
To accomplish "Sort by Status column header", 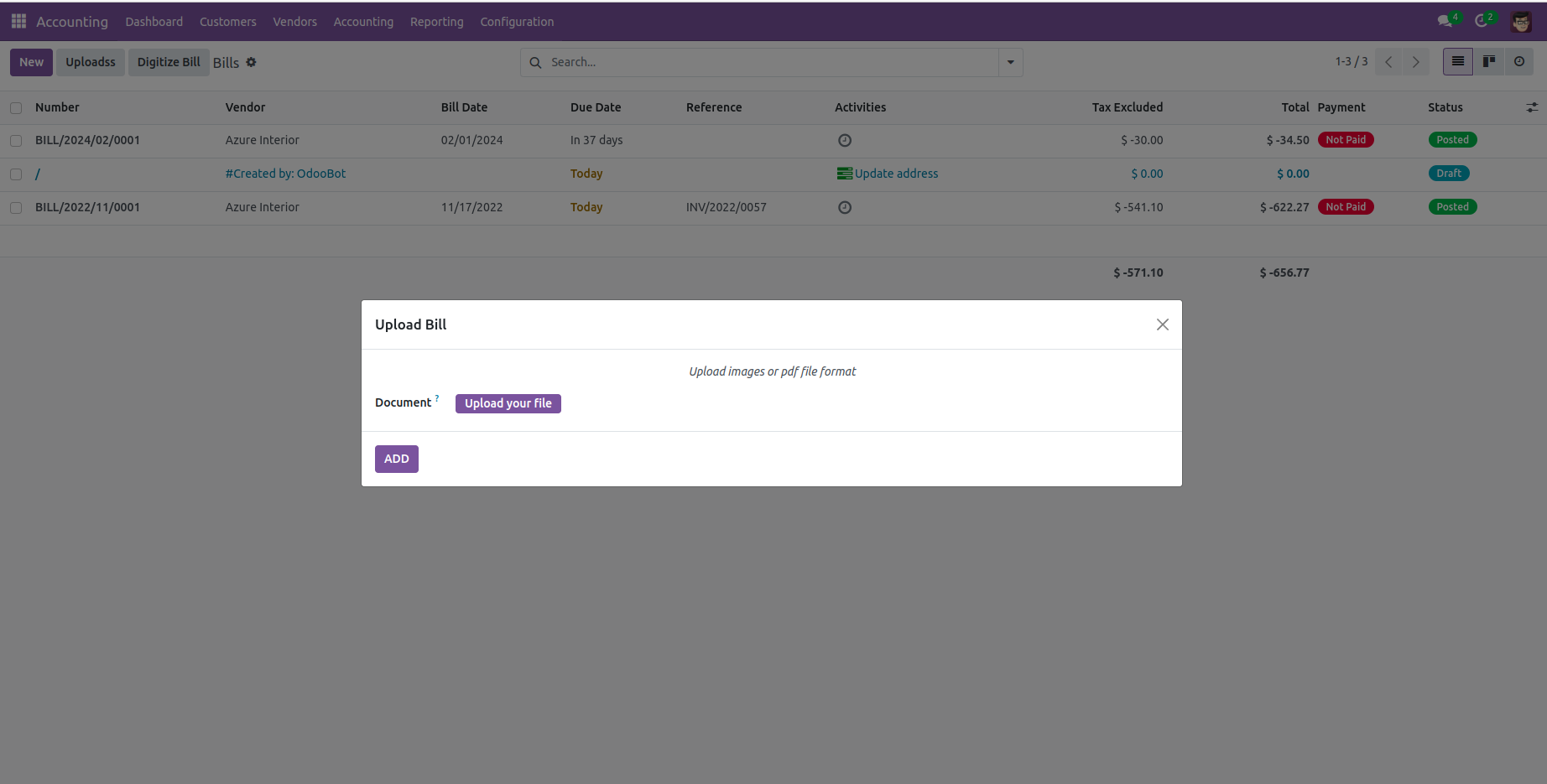I will 1445,107.
